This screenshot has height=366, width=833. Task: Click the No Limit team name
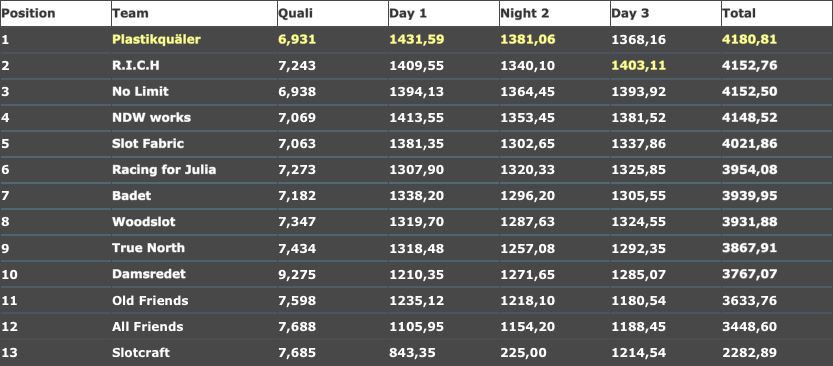click(140, 91)
